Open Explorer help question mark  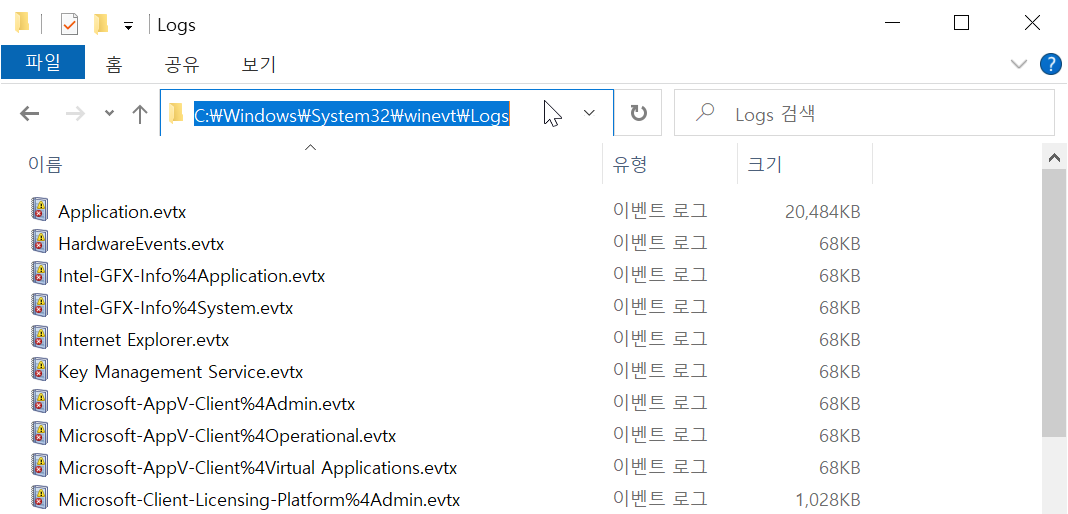click(x=1050, y=65)
